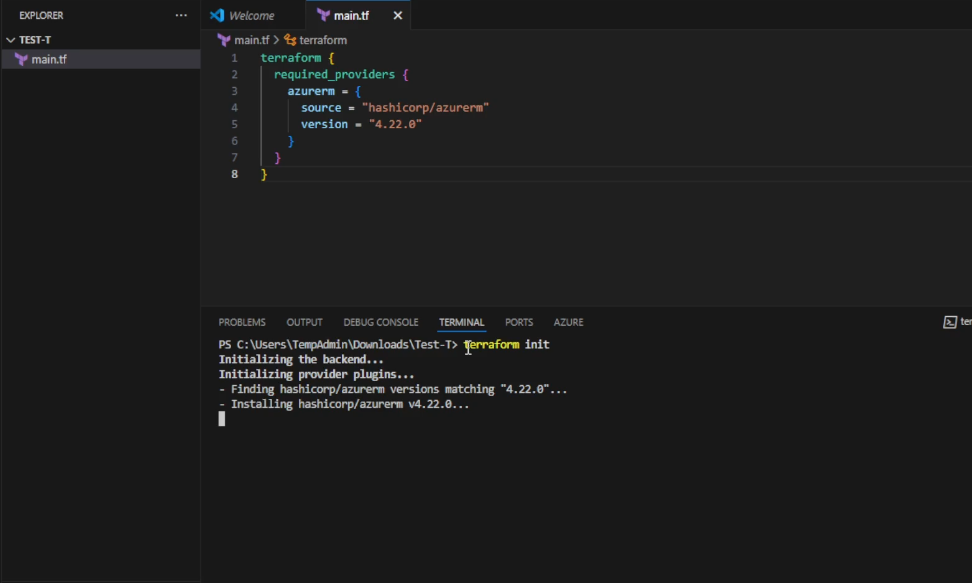Click the "4.22.0" version string in editor

[395, 125]
